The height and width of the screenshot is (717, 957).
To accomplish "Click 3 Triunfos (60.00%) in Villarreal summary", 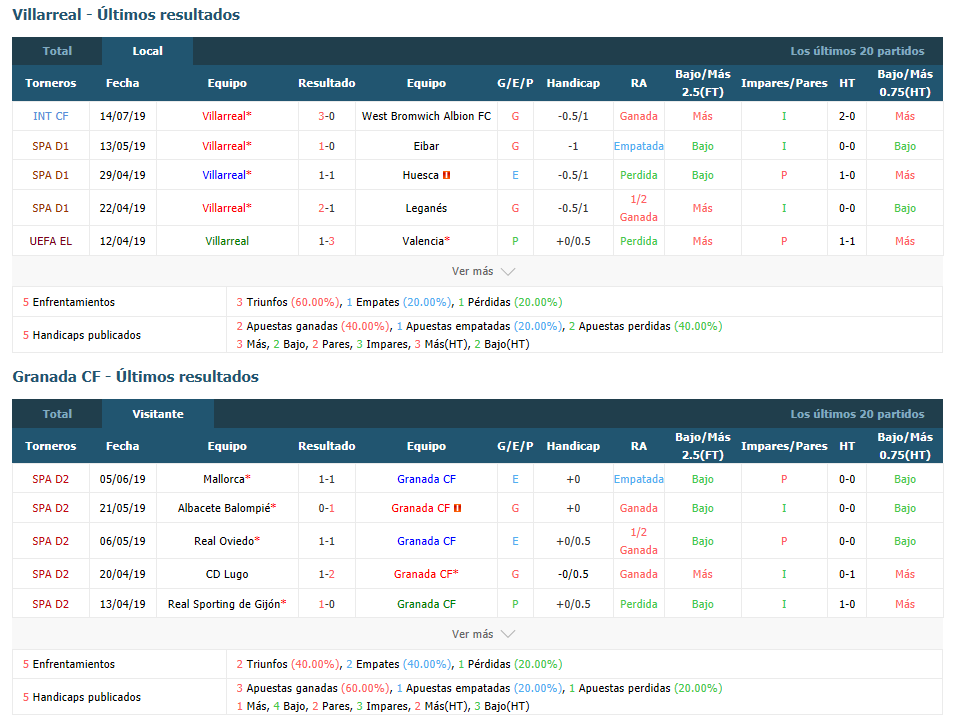I will coord(288,302).
